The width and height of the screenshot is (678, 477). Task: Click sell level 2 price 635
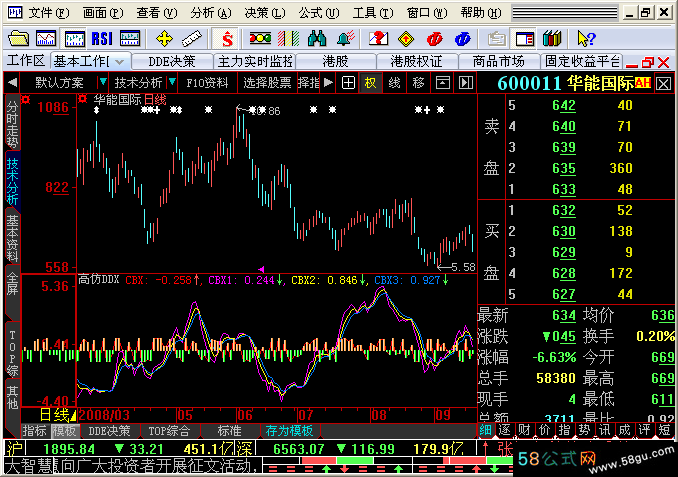(564, 168)
